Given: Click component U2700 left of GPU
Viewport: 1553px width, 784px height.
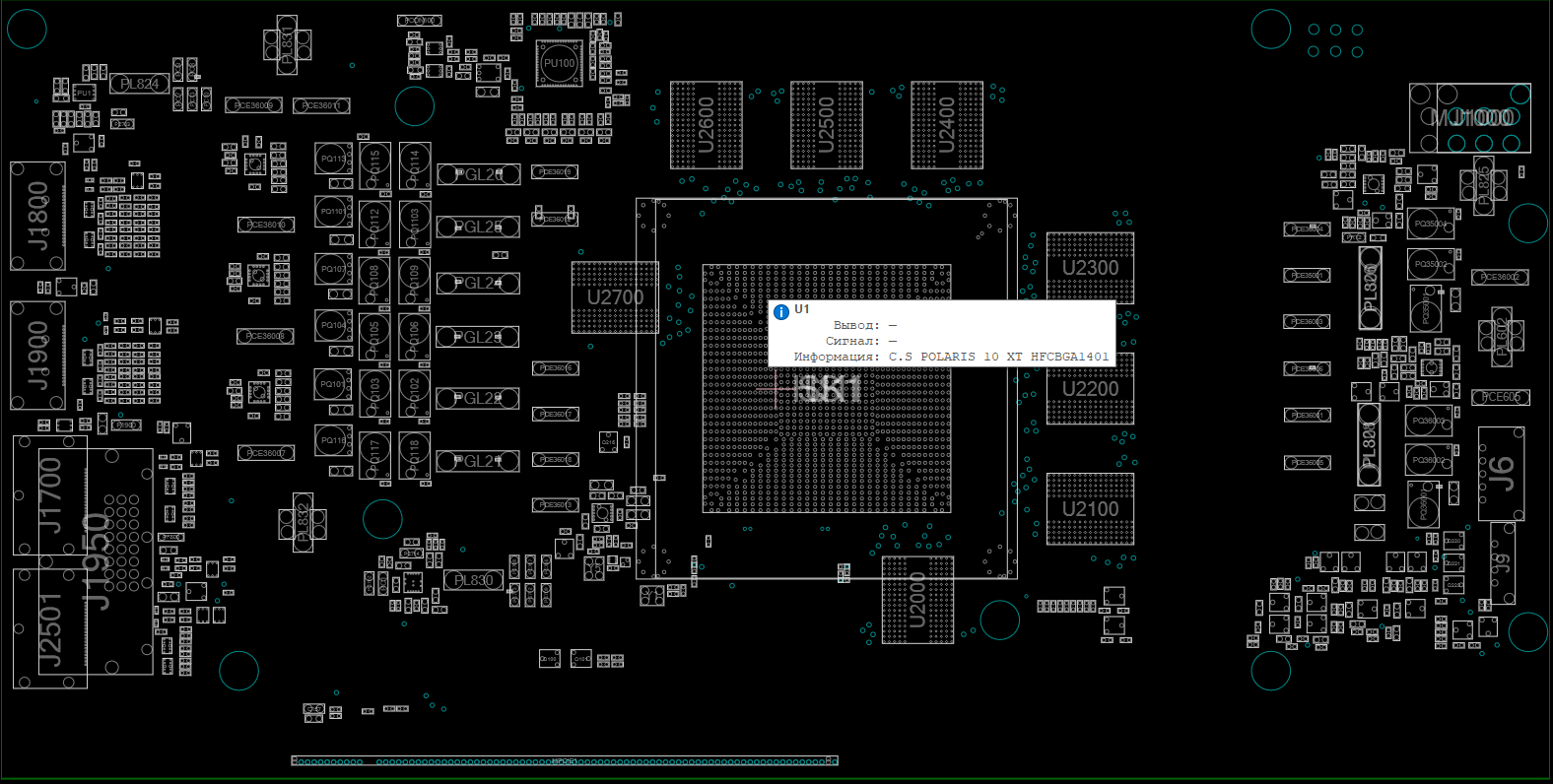Looking at the screenshot, I should tap(615, 297).
